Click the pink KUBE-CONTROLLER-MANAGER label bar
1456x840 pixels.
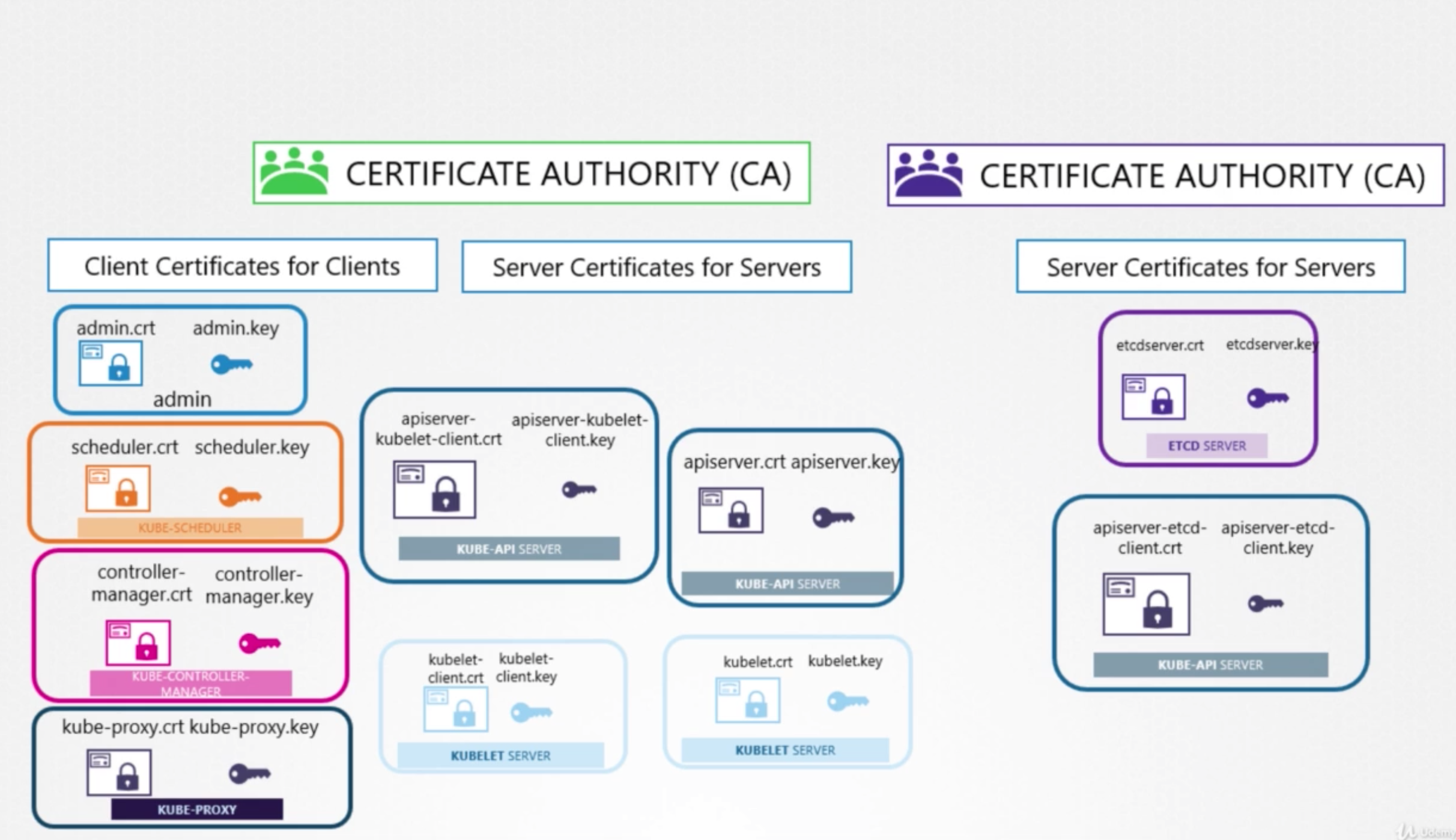[190, 683]
